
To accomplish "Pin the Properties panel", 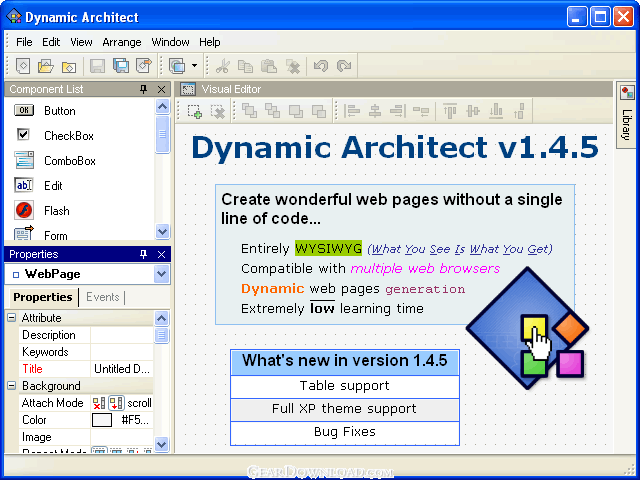I will click(143, 254).
